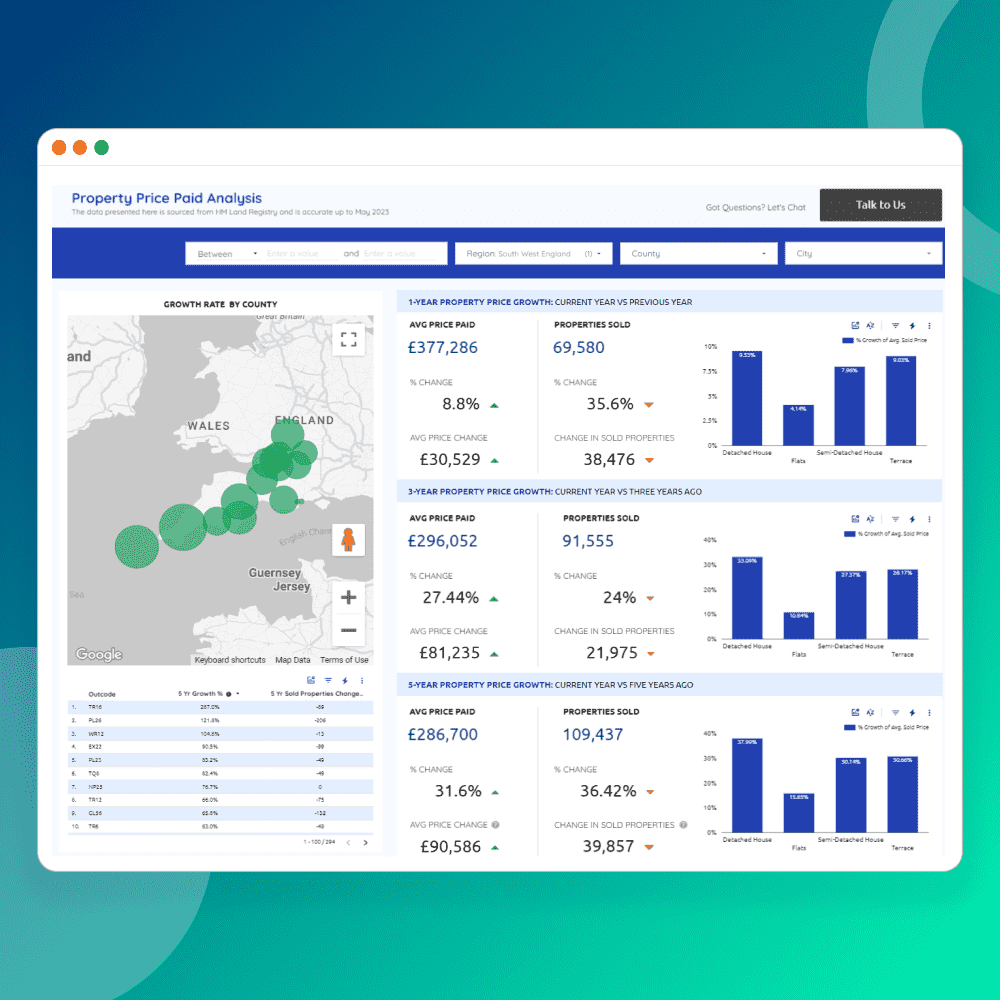
Task: Click A-Z sort icon on 1-year chart
Action: [x=870, y=325]
